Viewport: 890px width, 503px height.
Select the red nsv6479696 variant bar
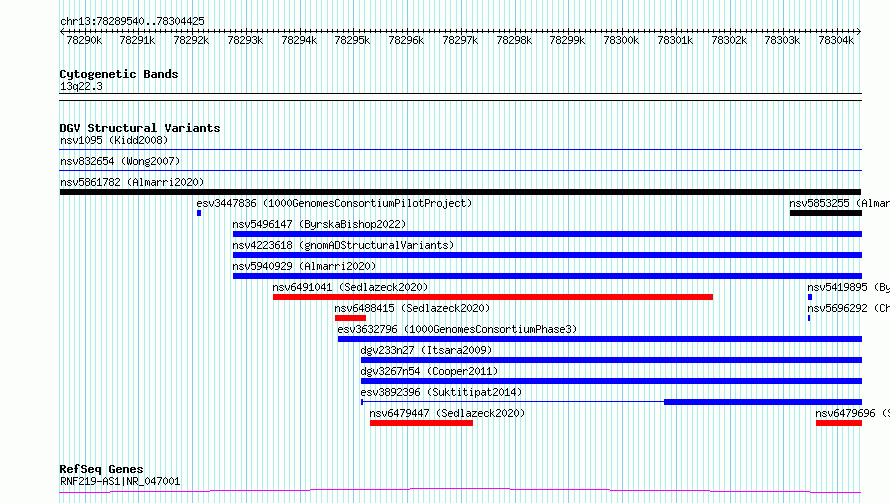839,423
